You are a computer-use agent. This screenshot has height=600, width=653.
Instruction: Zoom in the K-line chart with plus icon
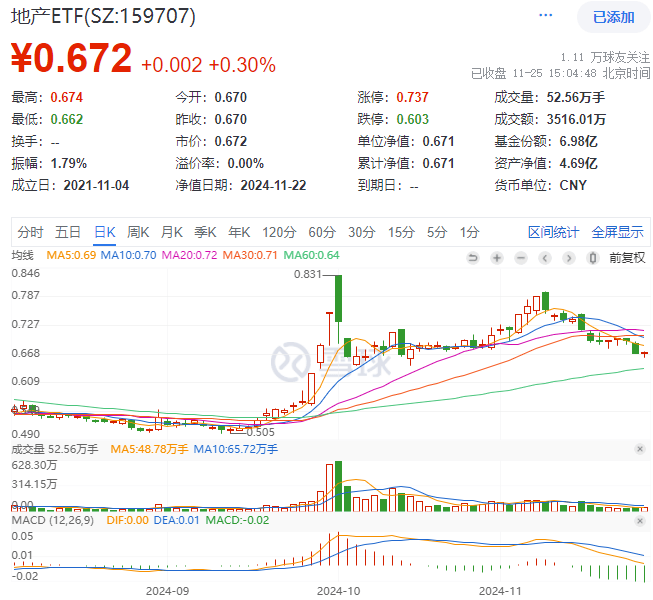(497, 258)
